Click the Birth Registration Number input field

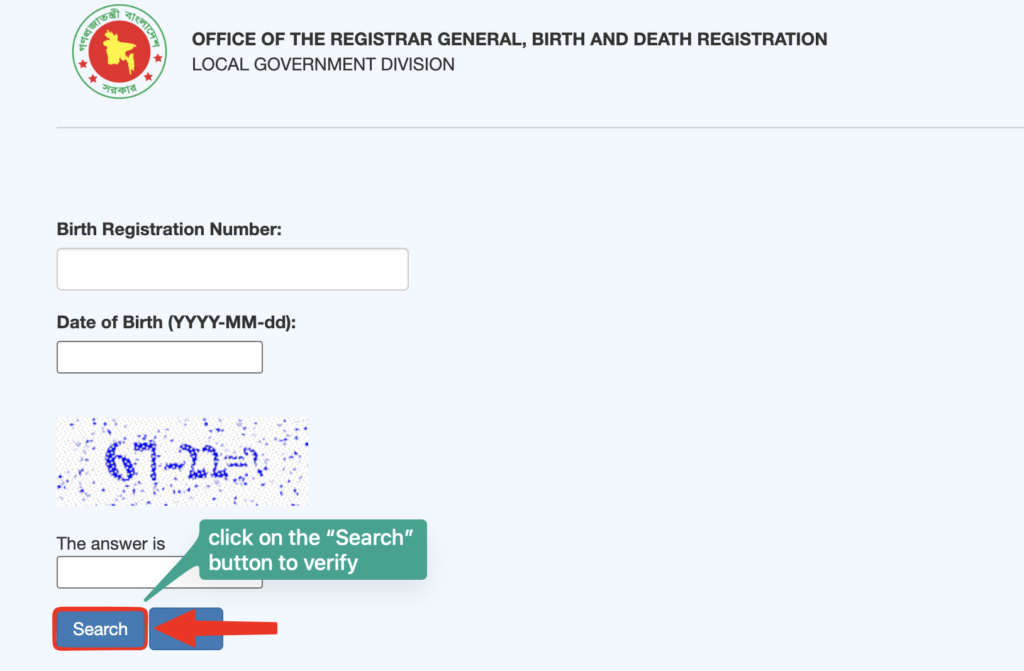coord(232,268)
